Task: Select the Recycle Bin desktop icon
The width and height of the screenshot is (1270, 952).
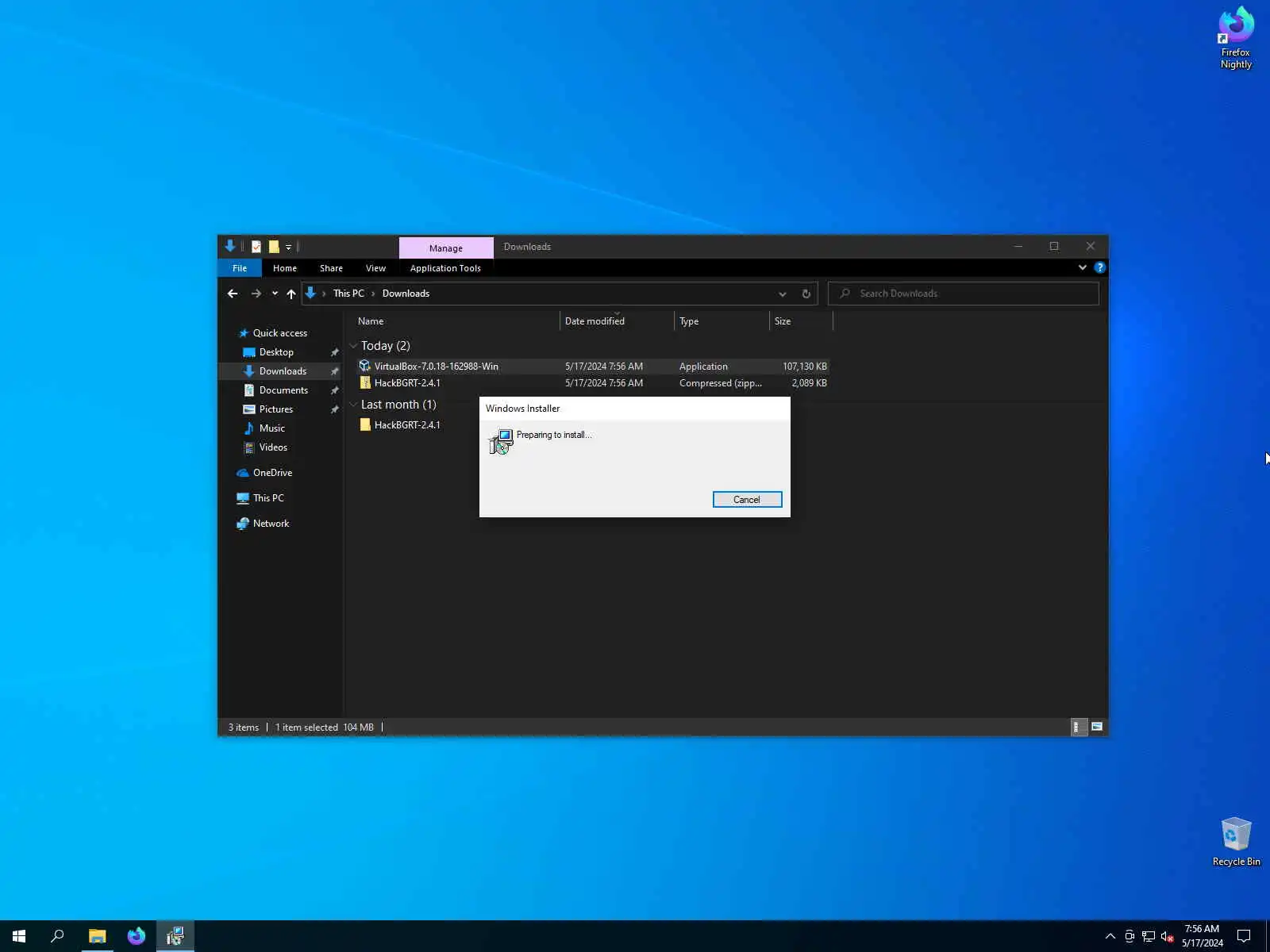Action: pyautogui.click(x=1236, y=842)
